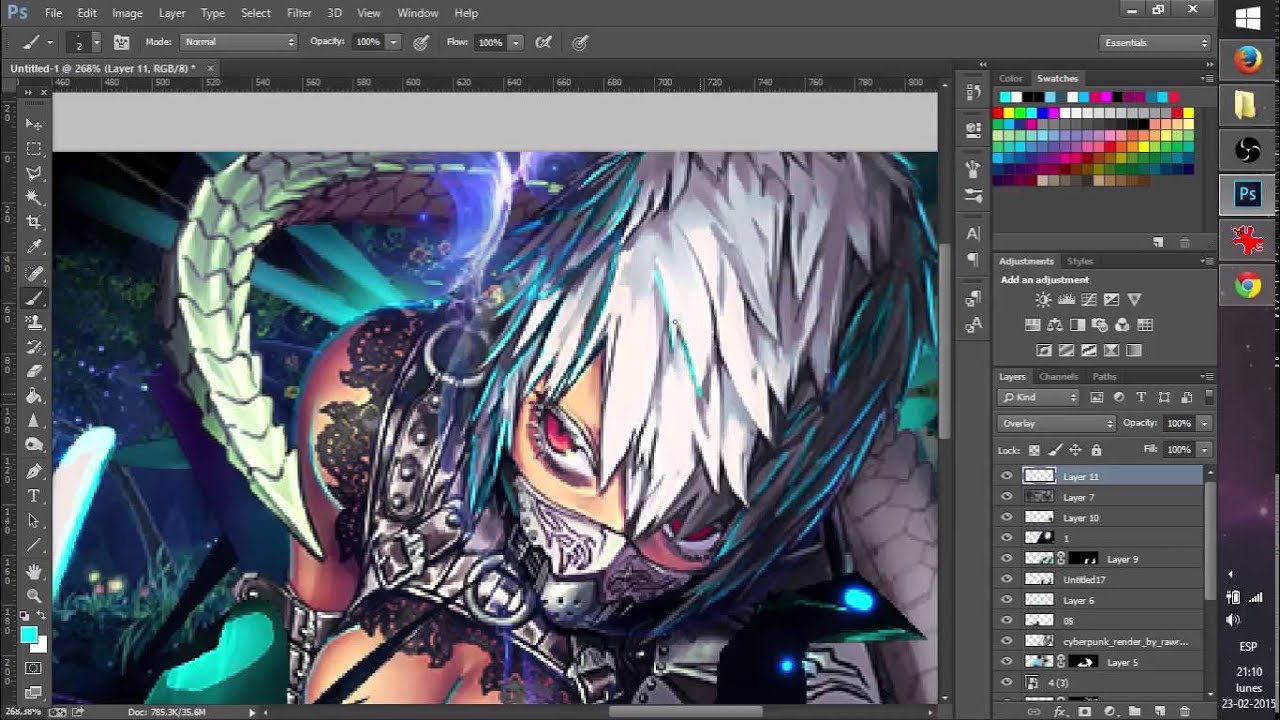This screenshot has width=1280, height=720.
Task: Enable airbrush-style build-up in options bar
Action: click(x=544, y=42)
